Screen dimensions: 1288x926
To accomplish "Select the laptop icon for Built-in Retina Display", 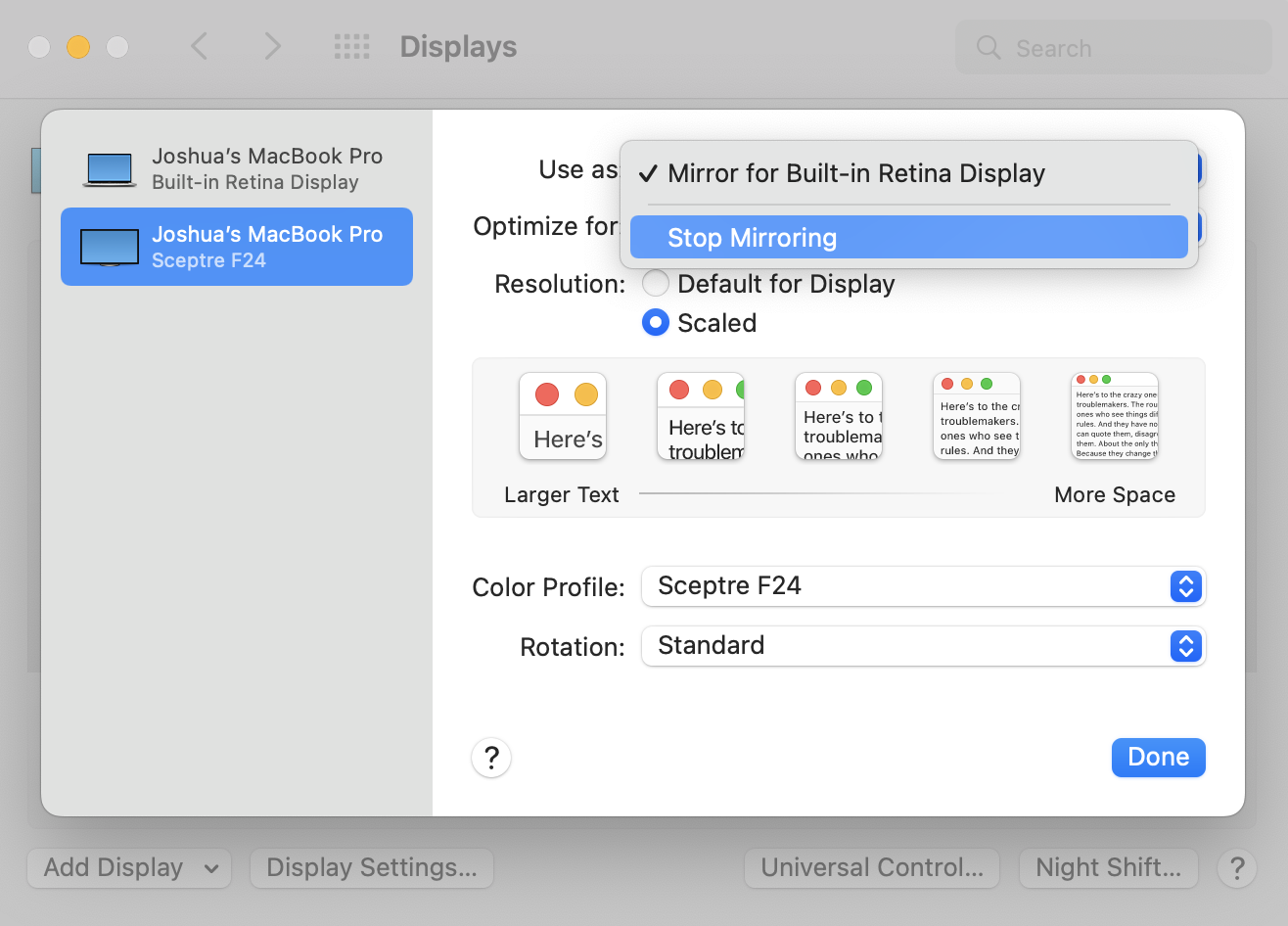I will (109, 167).
